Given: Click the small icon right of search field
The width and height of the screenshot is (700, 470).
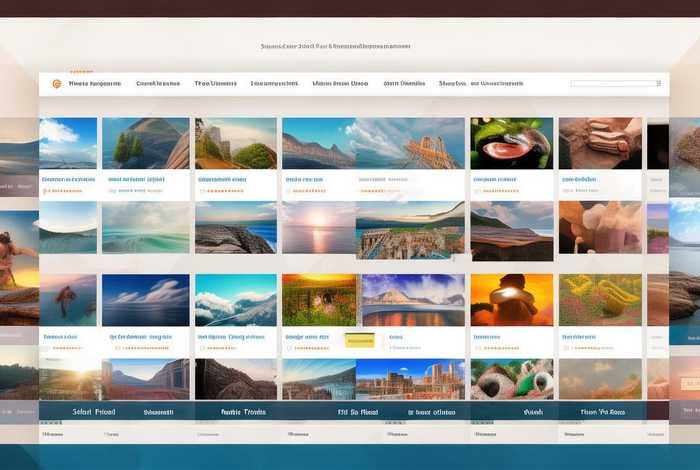Looking at the screenshot, I should pyautogui.click(x=659, y=84).
